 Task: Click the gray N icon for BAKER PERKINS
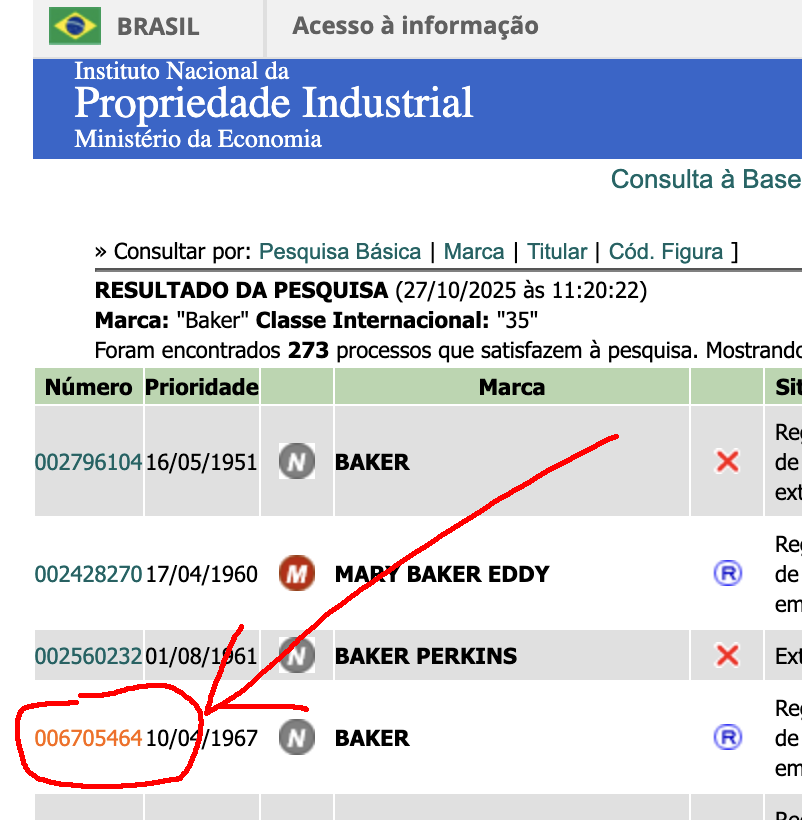297,655
